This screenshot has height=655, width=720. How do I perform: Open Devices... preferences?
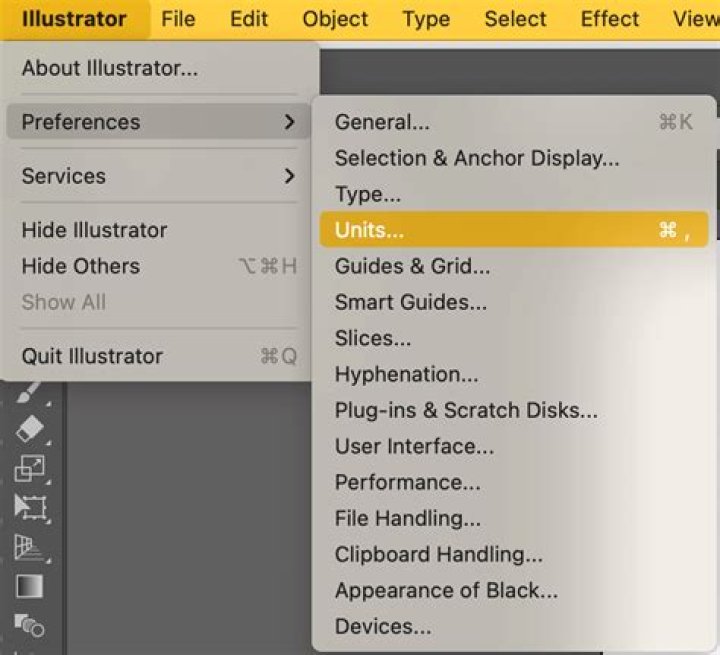514,627
